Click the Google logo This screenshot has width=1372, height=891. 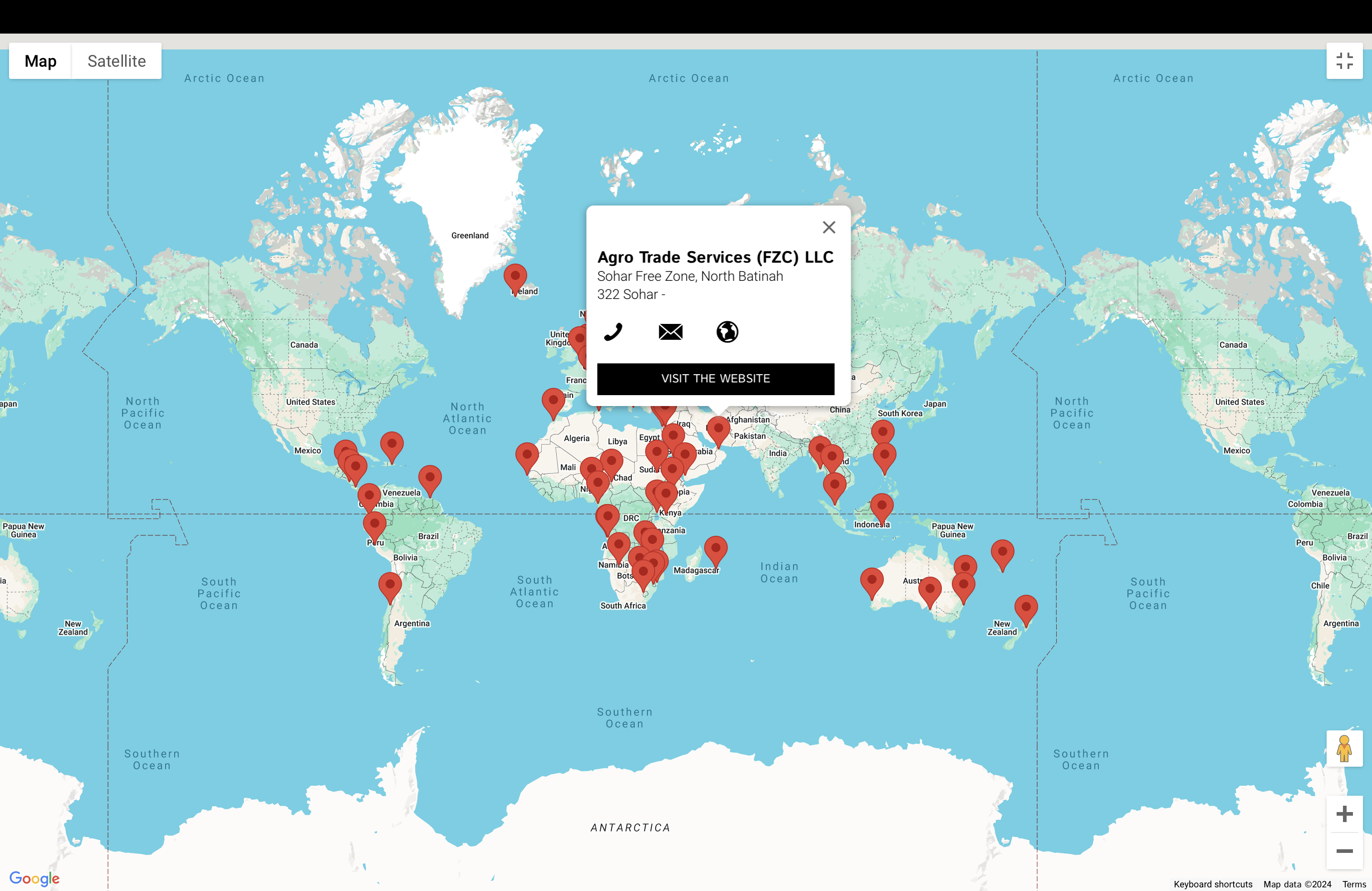tap(34, 878)
